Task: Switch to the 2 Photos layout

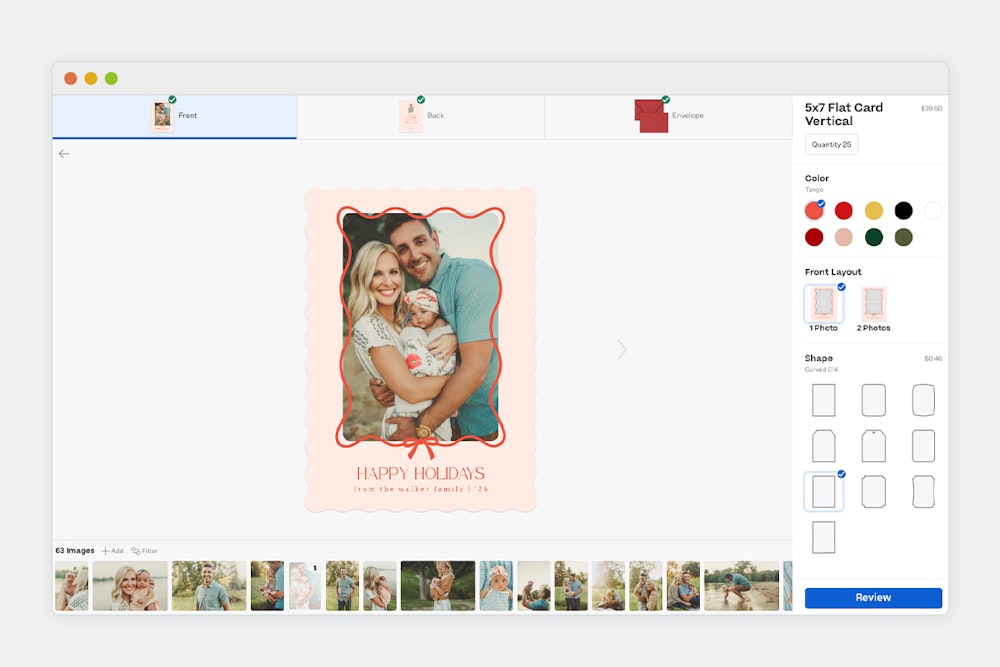Action: pyautogui.click(x=873, y=305)
